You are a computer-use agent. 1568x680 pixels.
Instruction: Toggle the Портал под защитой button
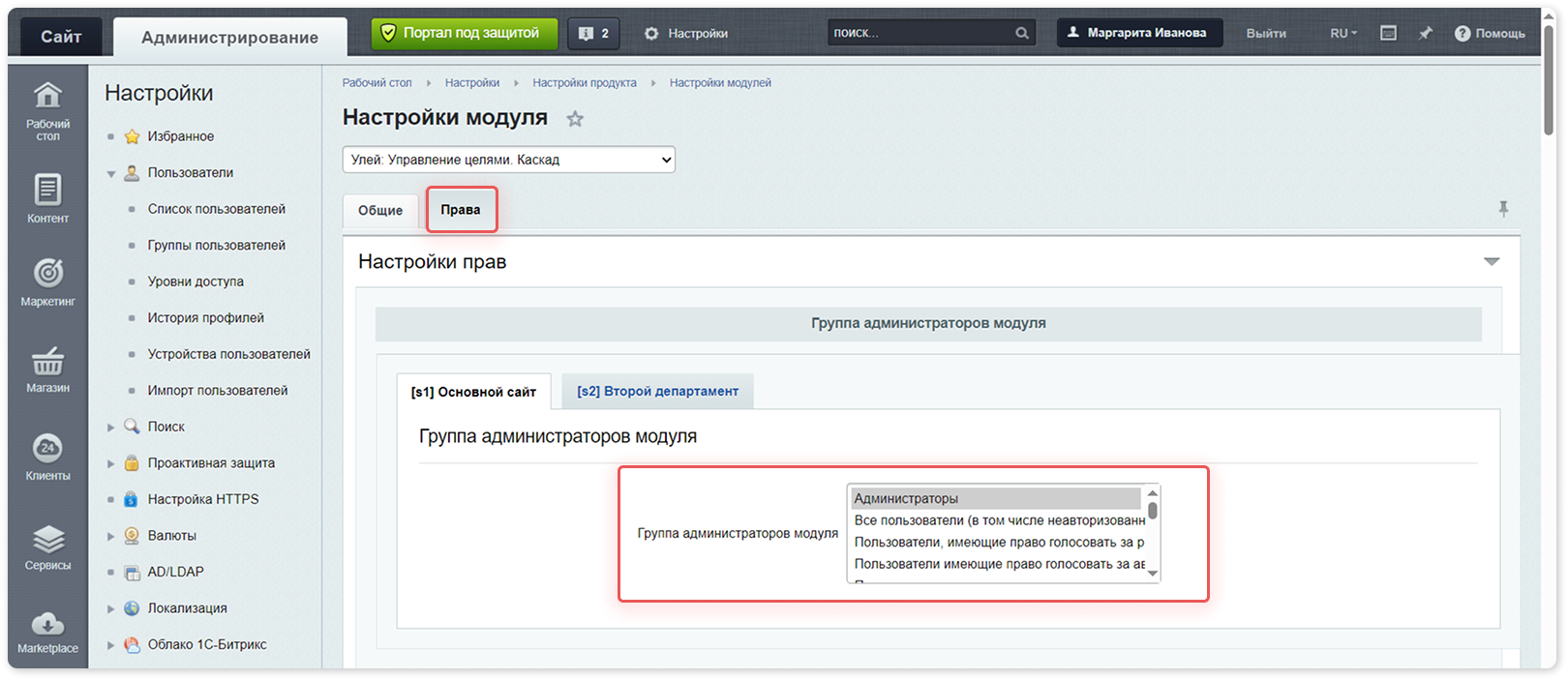[465, 33]
